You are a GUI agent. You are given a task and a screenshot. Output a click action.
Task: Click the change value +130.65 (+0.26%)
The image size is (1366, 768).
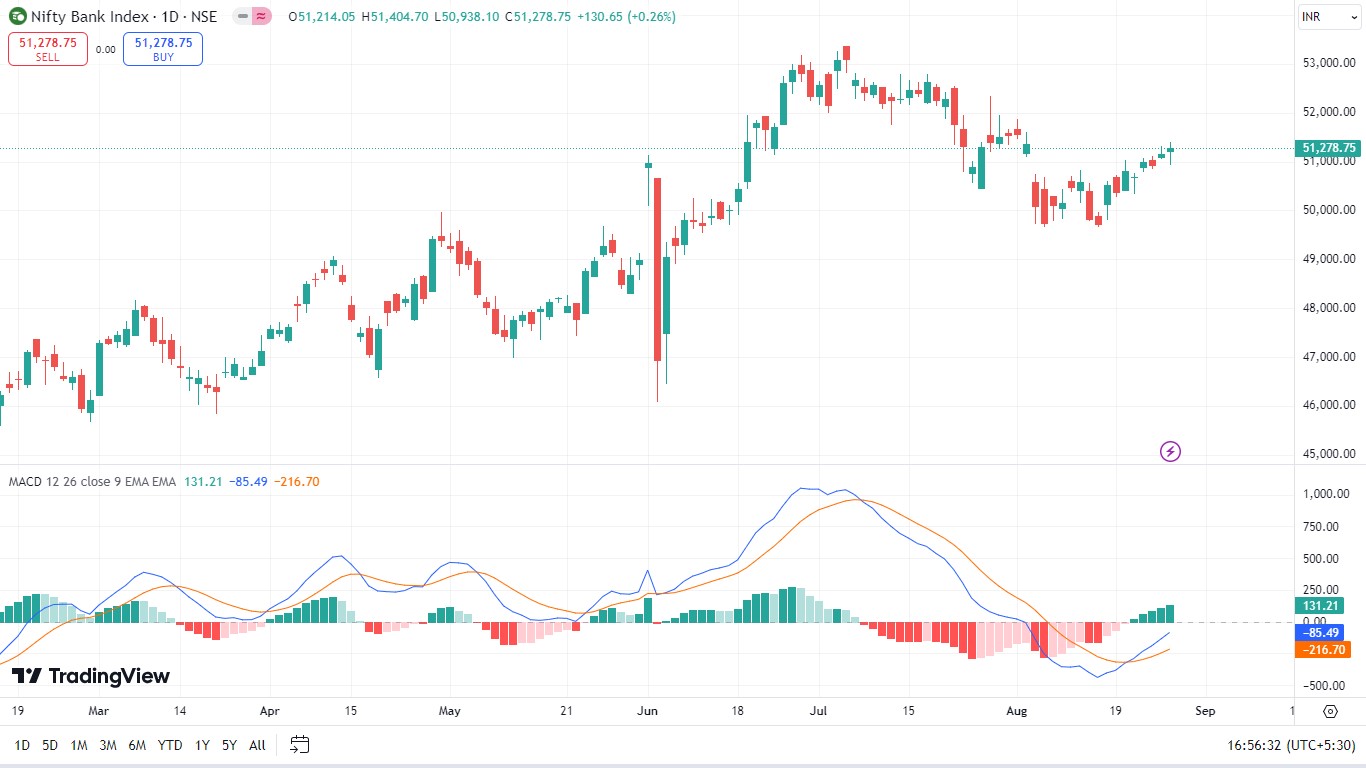click(626, 17)
